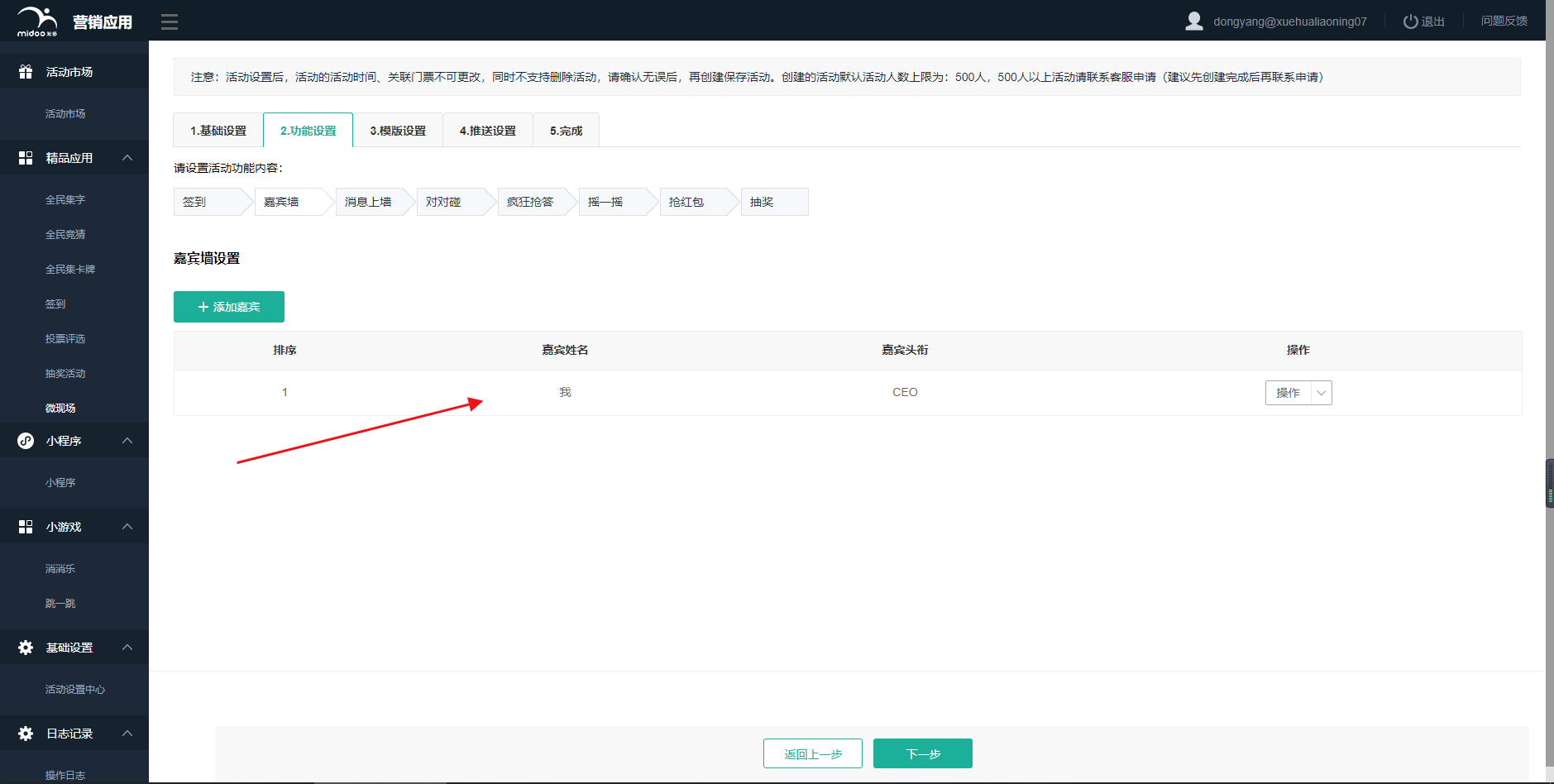
Task: Select the 嘉宾墙 function step
Action: (x=294, y=202)
